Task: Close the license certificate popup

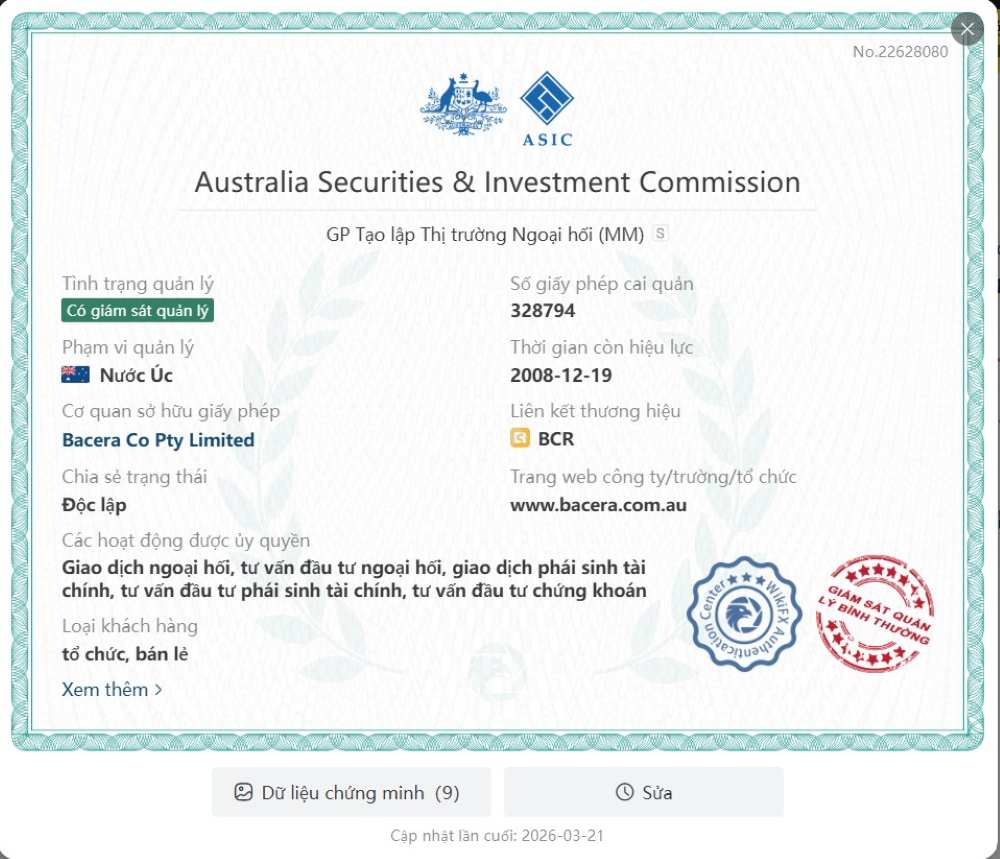Action: click(967, 29)
